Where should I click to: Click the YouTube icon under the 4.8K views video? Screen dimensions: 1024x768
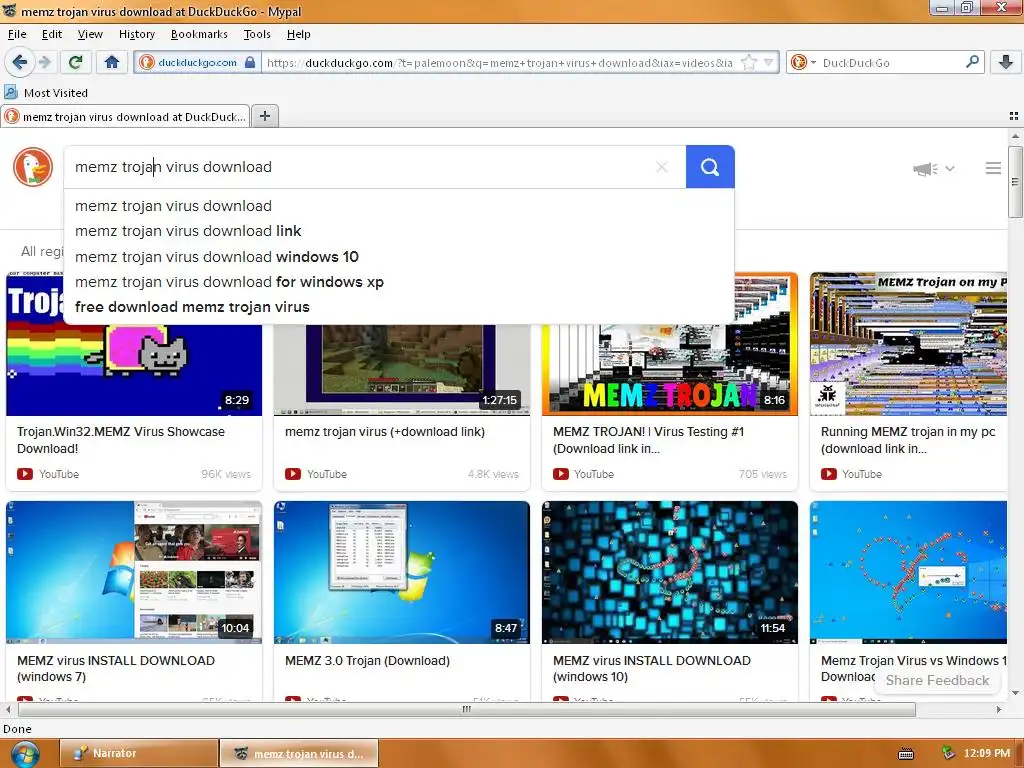(293, 474)
